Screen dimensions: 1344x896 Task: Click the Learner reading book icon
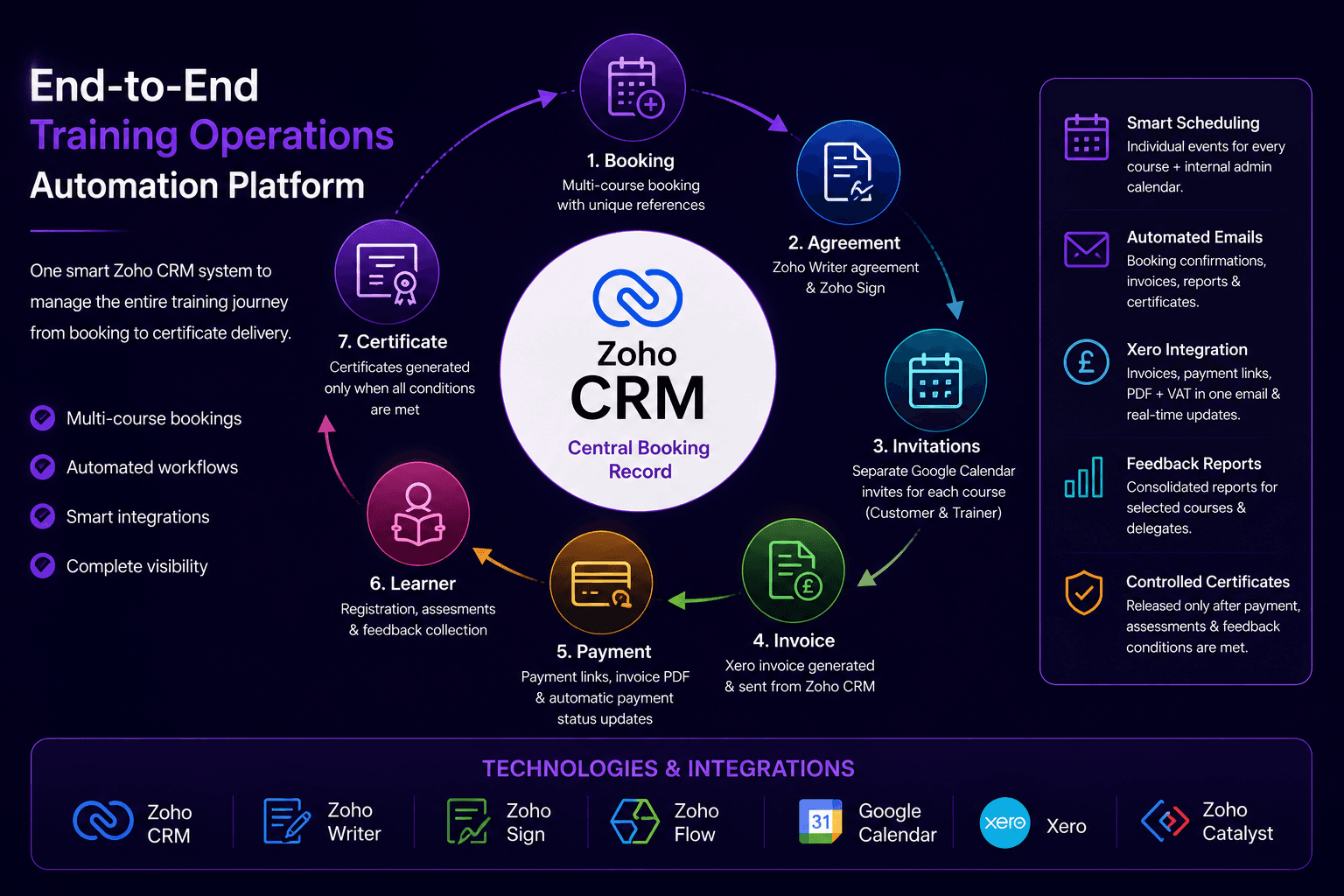click(x=418, y=514)
